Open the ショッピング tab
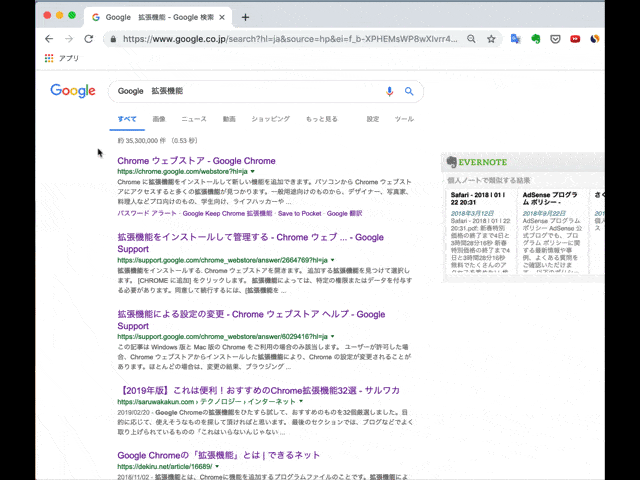 pos(271,119)
